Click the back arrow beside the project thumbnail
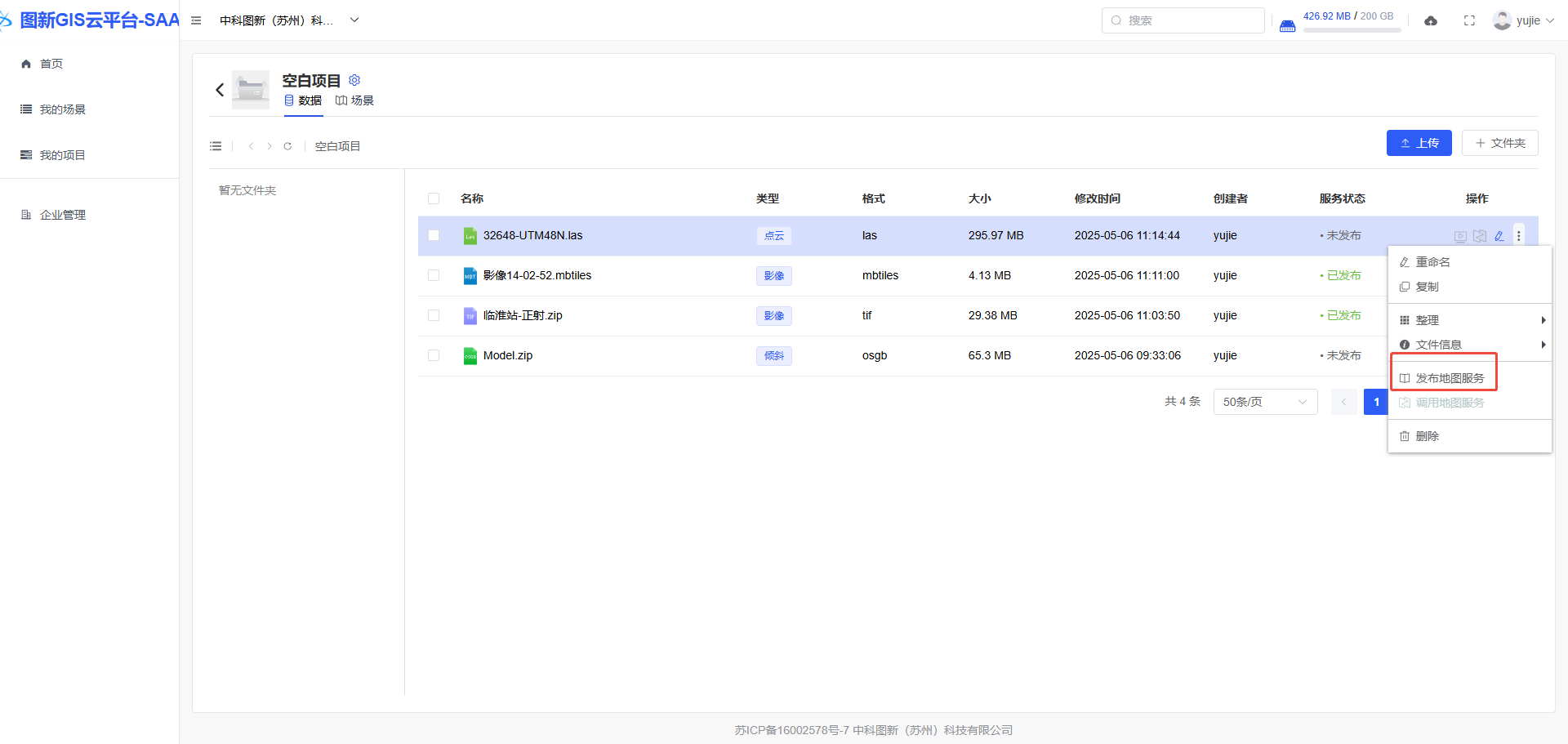The height and width of the screenshot is (744, 1568). click(220, 90)
